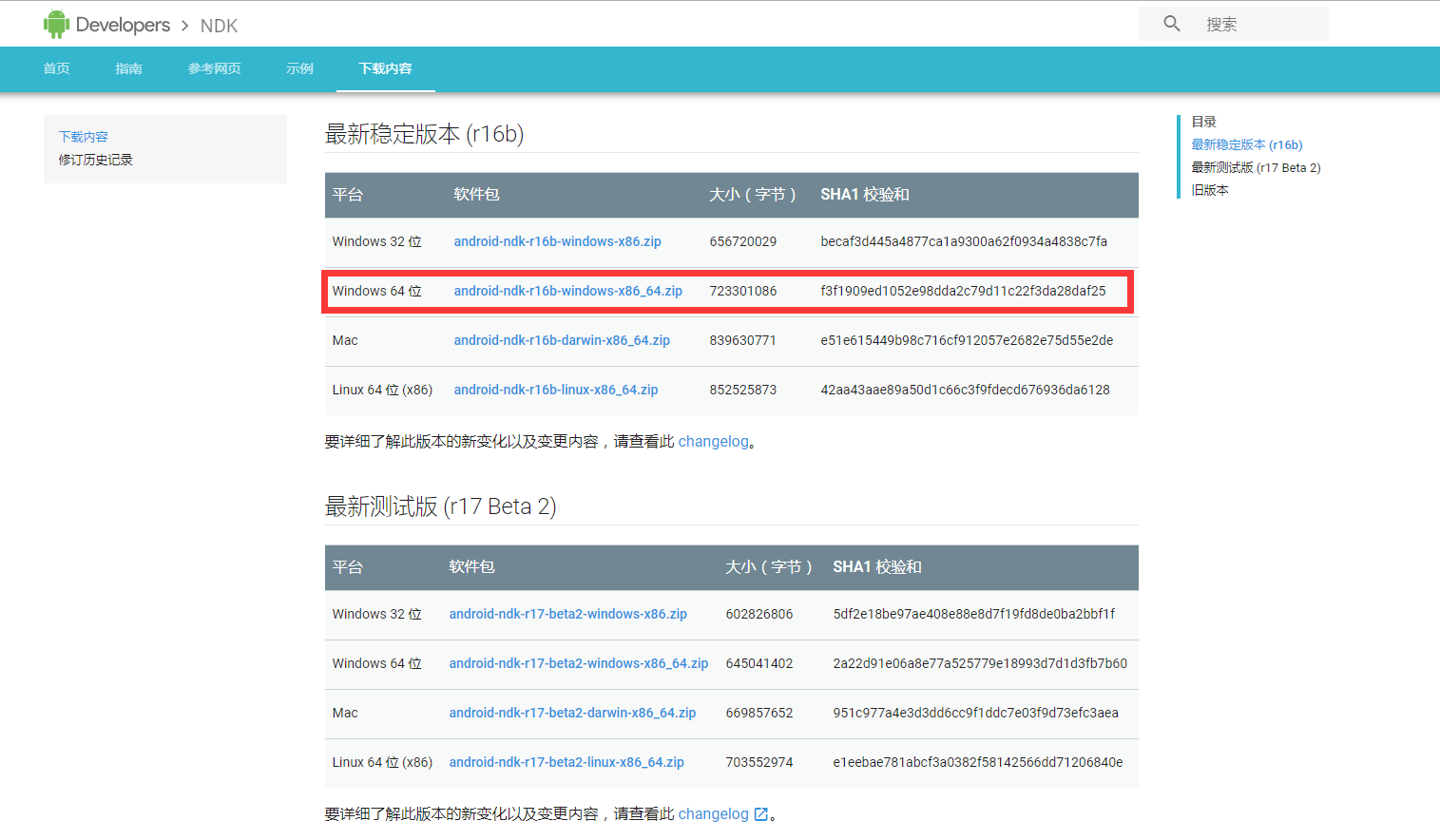Click the 目录 heading in the right sidebar
This screenshot has width=1440, height=840.
pyautogui.click(x=1204, y=122)
